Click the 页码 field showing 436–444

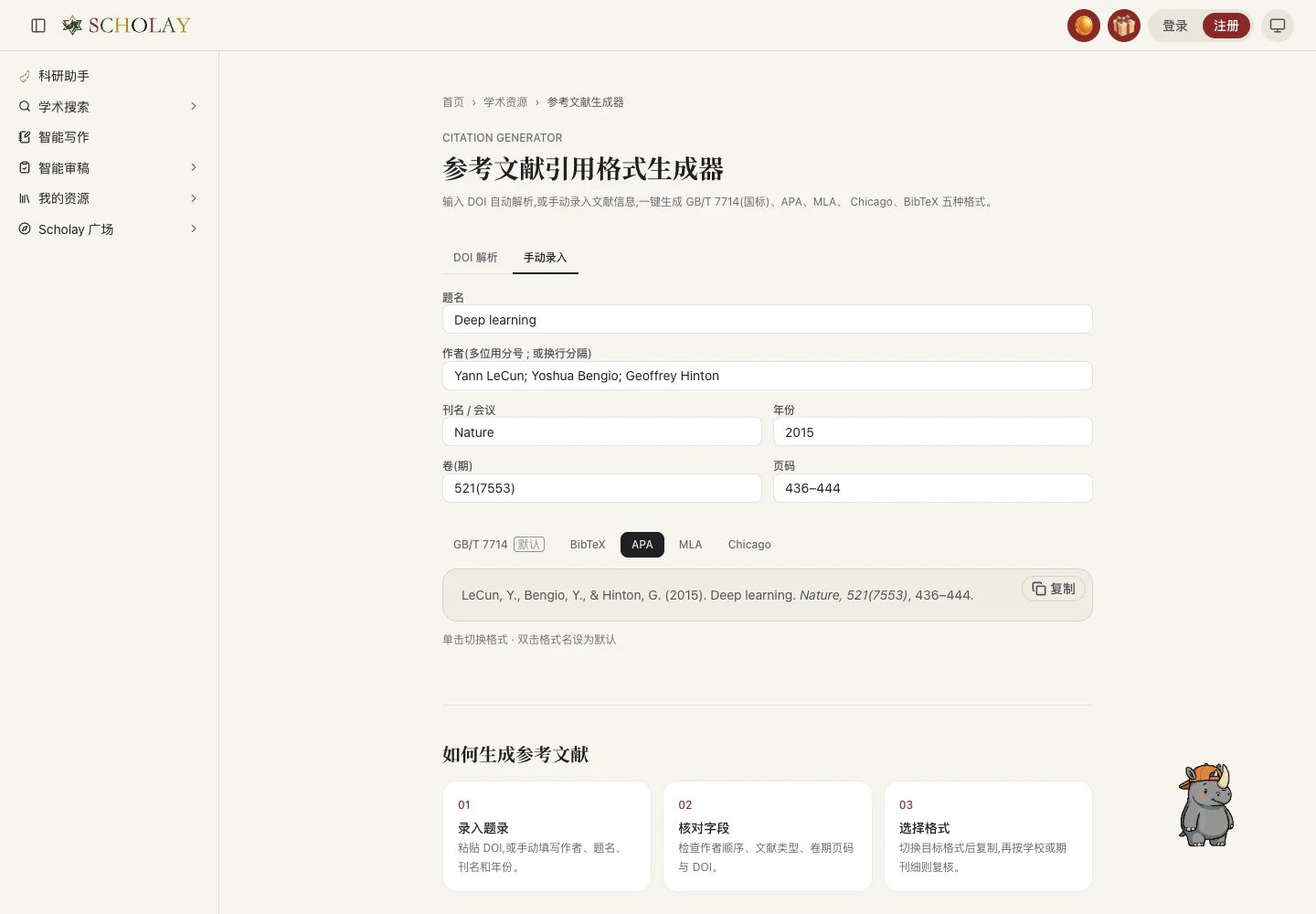(x=933, y=488)
